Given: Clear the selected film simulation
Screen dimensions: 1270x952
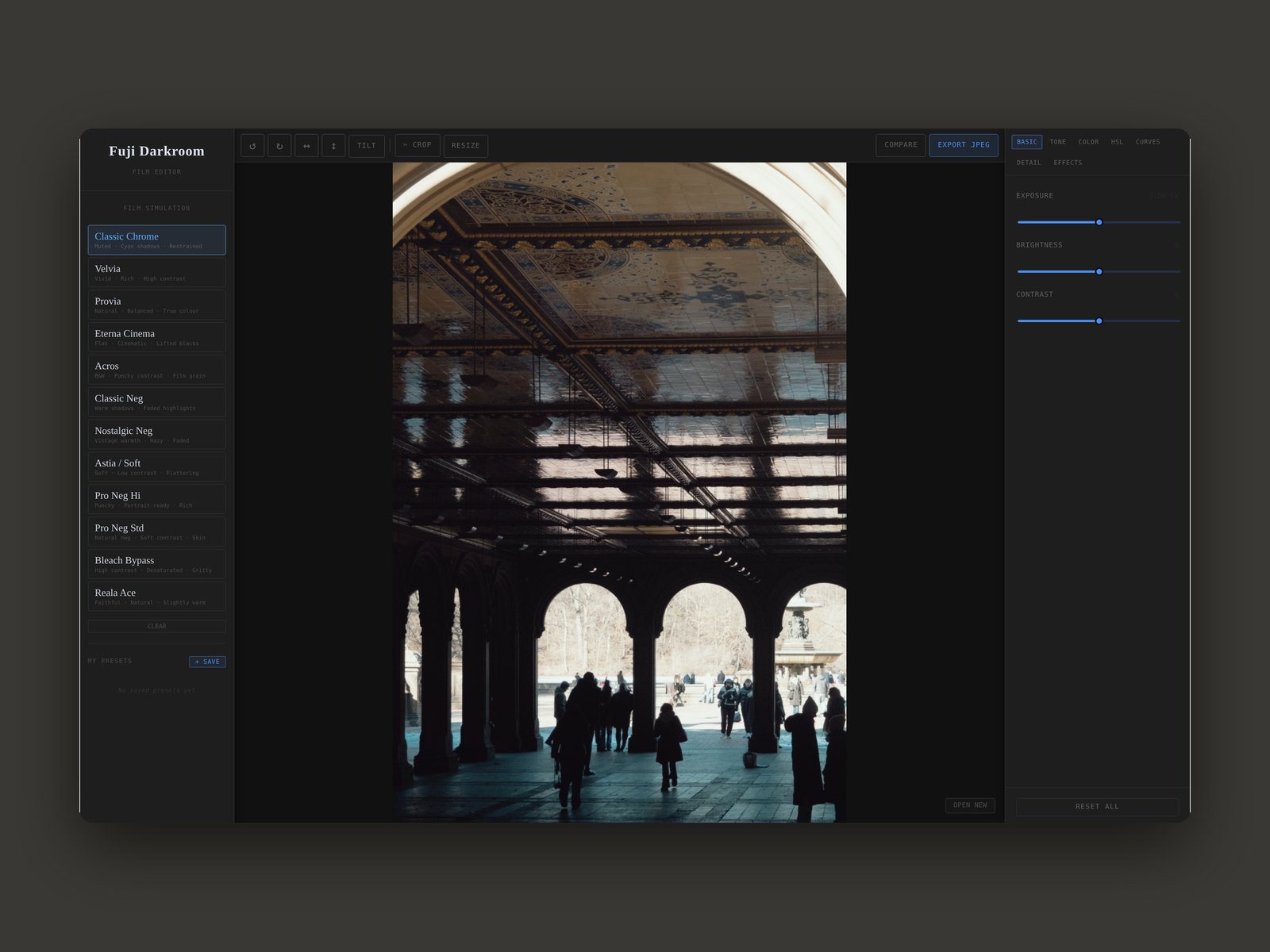Looking at the screenshot, I should point(156,626).
